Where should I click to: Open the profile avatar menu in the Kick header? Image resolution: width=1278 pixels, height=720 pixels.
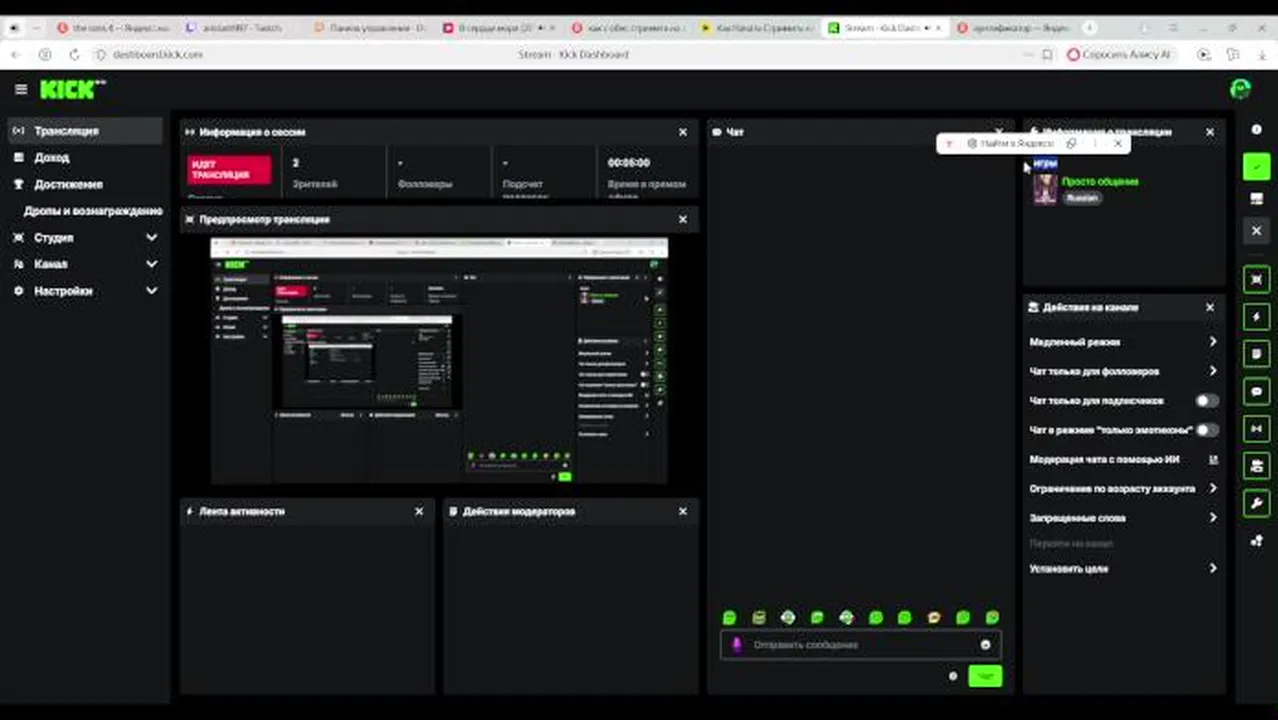click(1240, 89)
